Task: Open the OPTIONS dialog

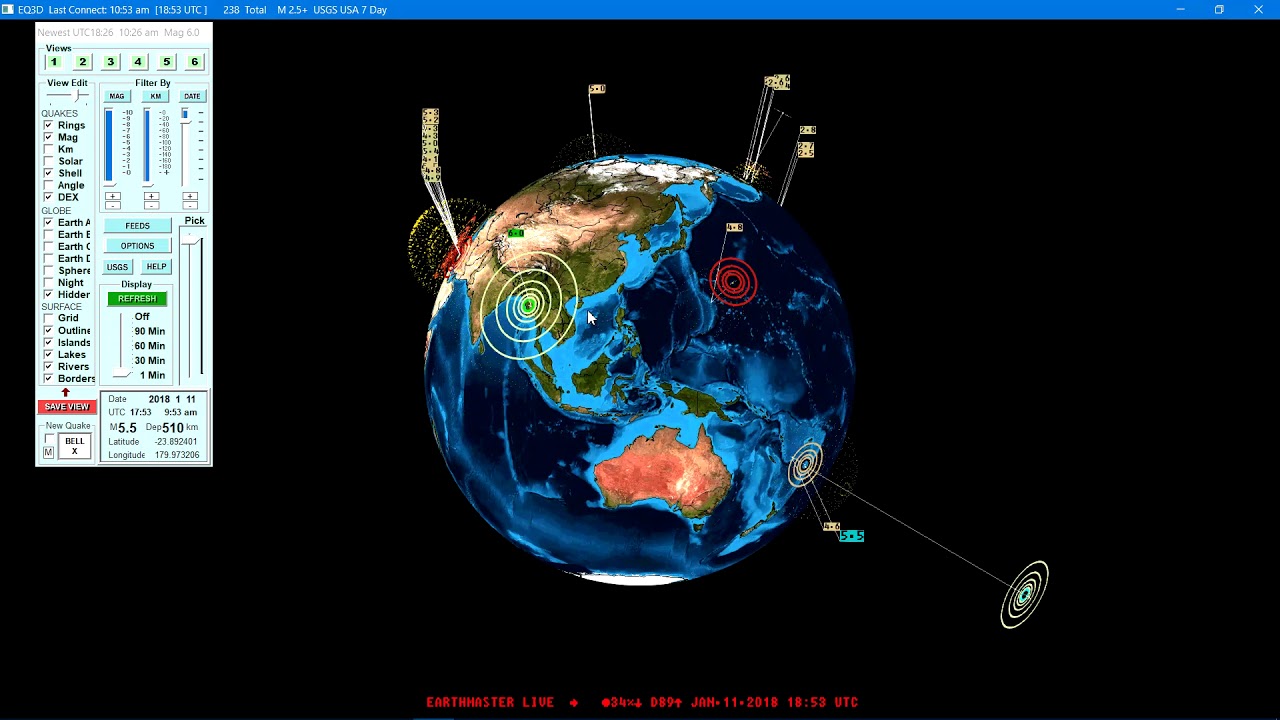Action: (x=137, y=246)
